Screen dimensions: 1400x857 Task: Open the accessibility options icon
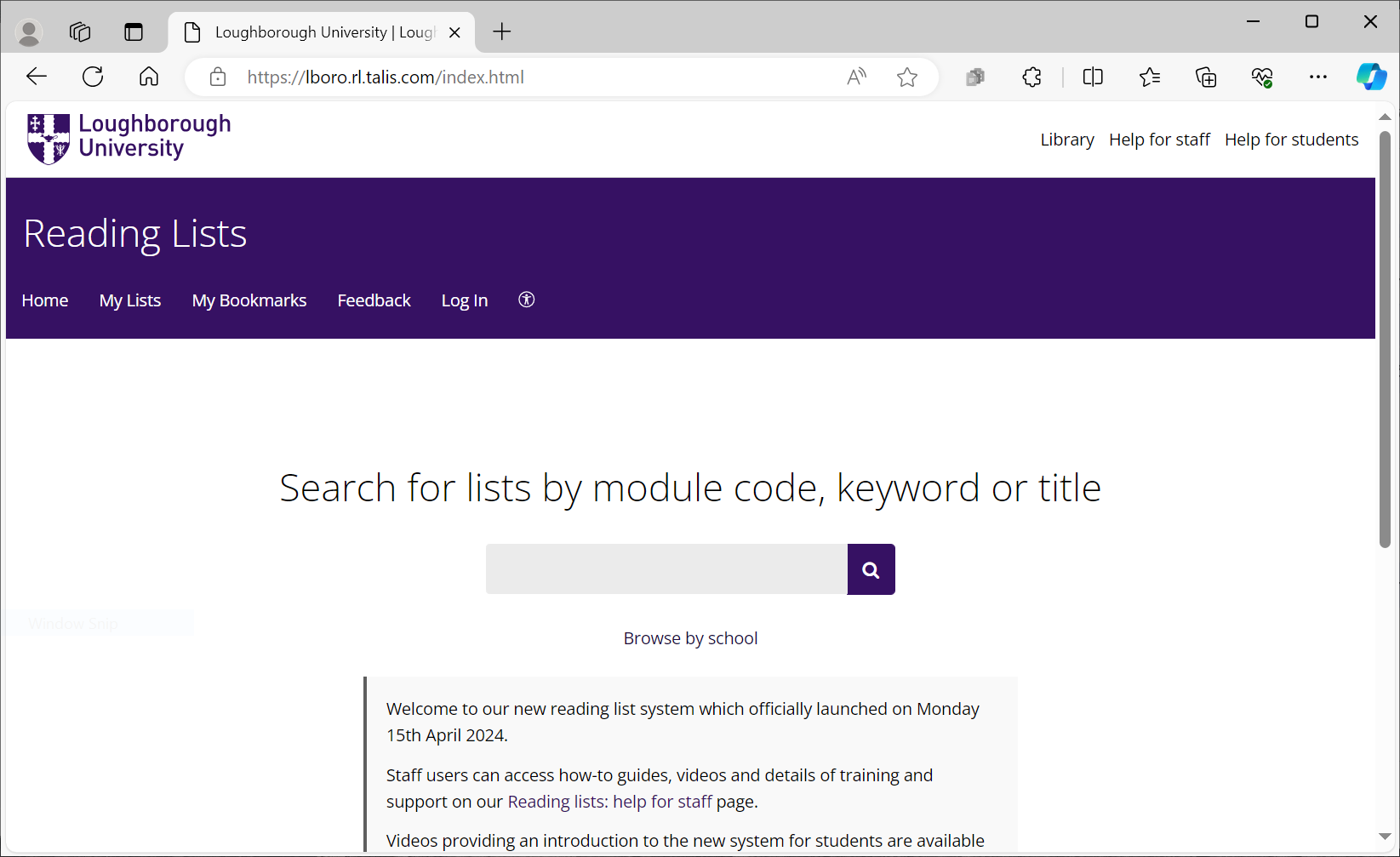(x=526, y=300)
